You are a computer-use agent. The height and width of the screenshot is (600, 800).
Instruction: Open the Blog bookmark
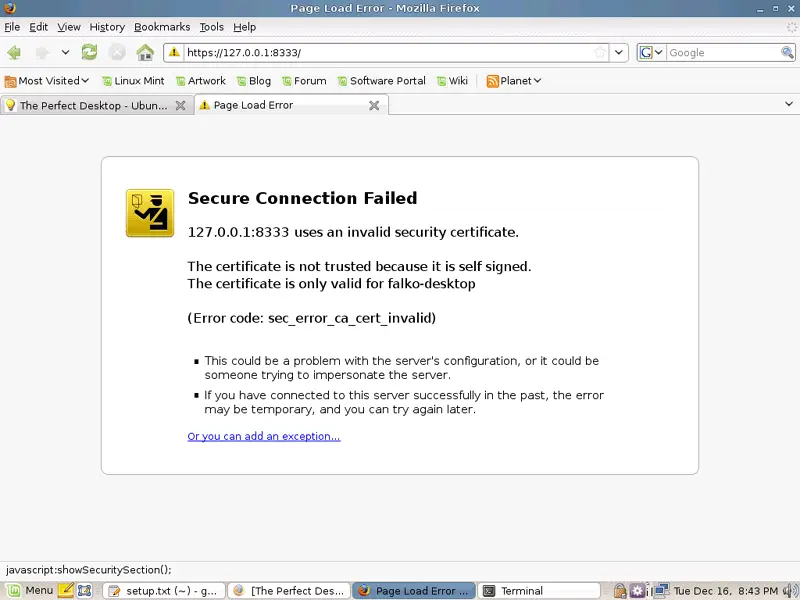(x=254, y=81)
